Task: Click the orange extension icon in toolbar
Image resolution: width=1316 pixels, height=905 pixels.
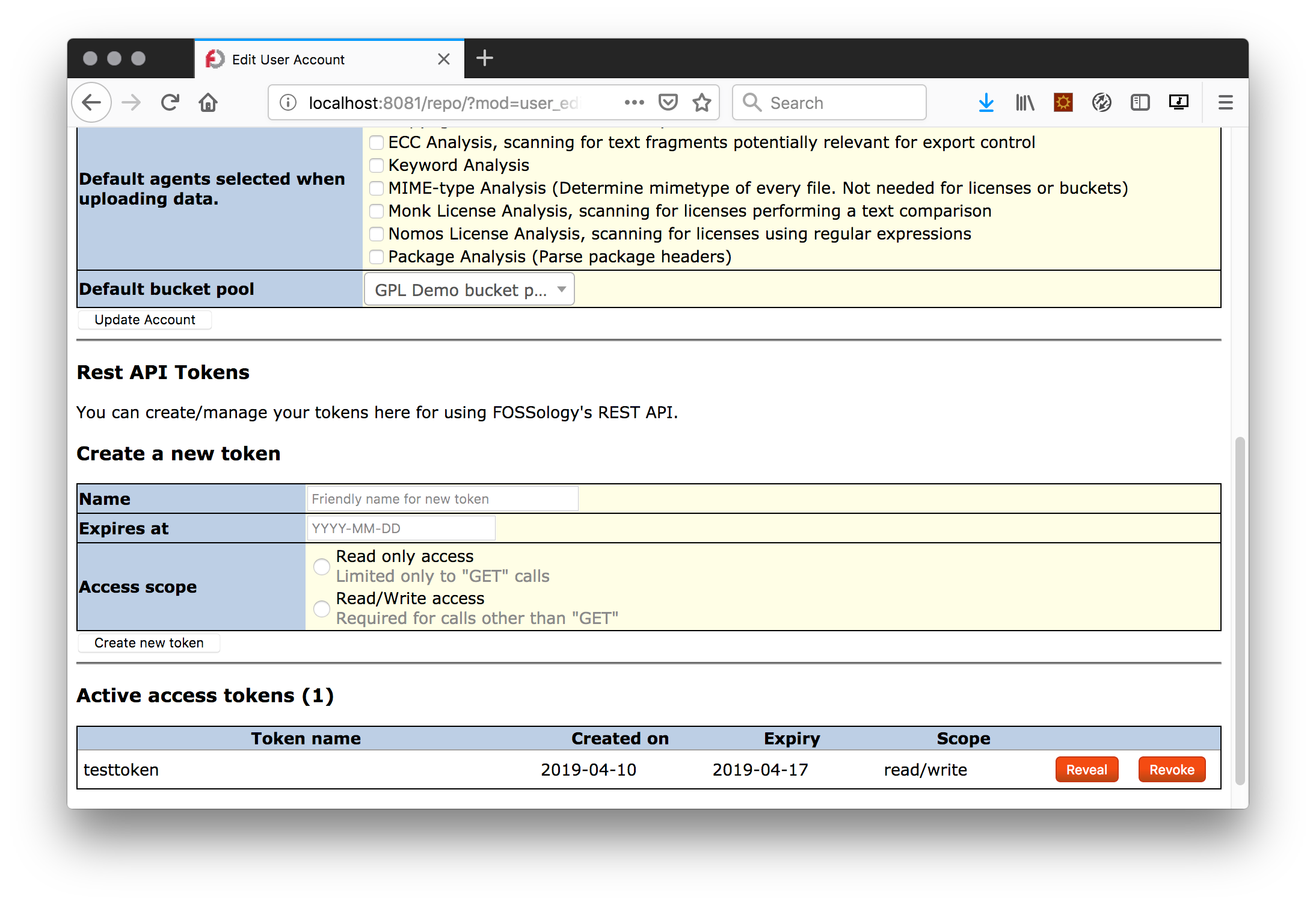Action: [1063, 103]
